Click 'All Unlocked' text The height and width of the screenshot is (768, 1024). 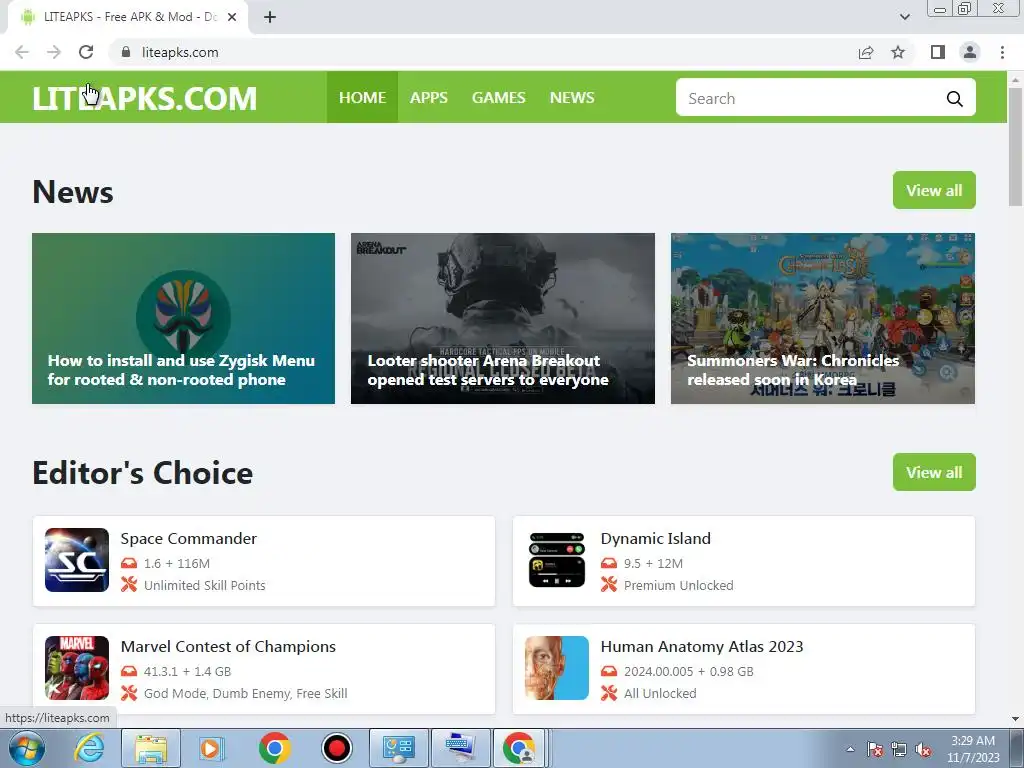click(x=660, y=693)
